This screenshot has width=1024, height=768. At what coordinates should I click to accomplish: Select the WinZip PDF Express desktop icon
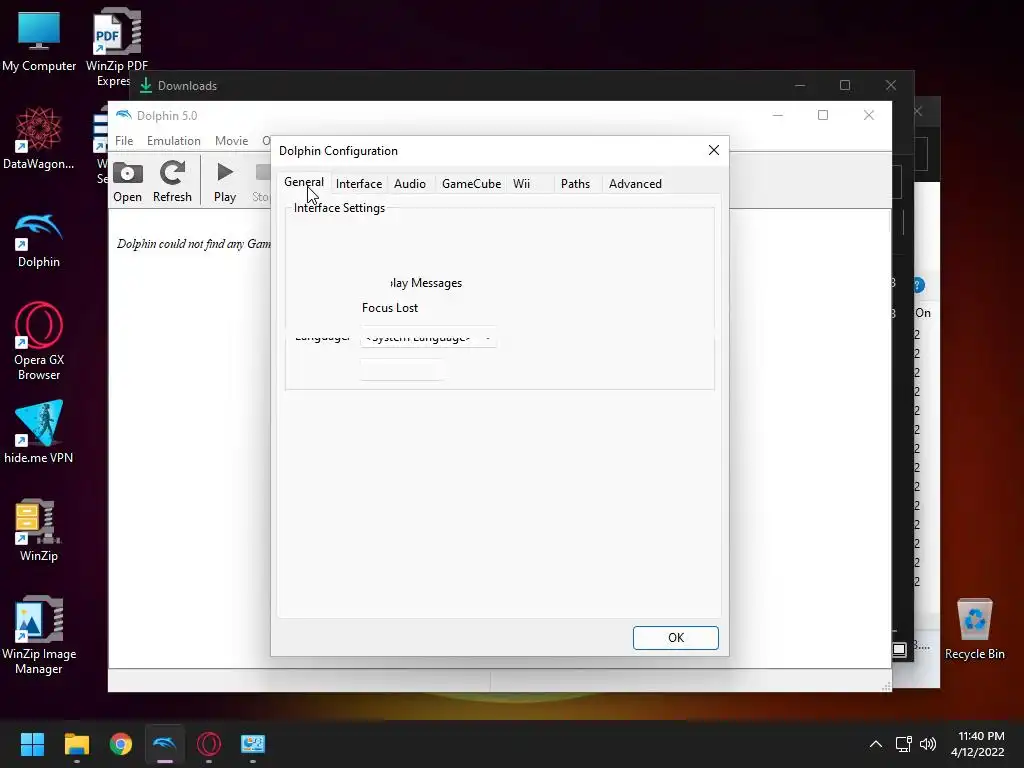click(x=117, y=46)
